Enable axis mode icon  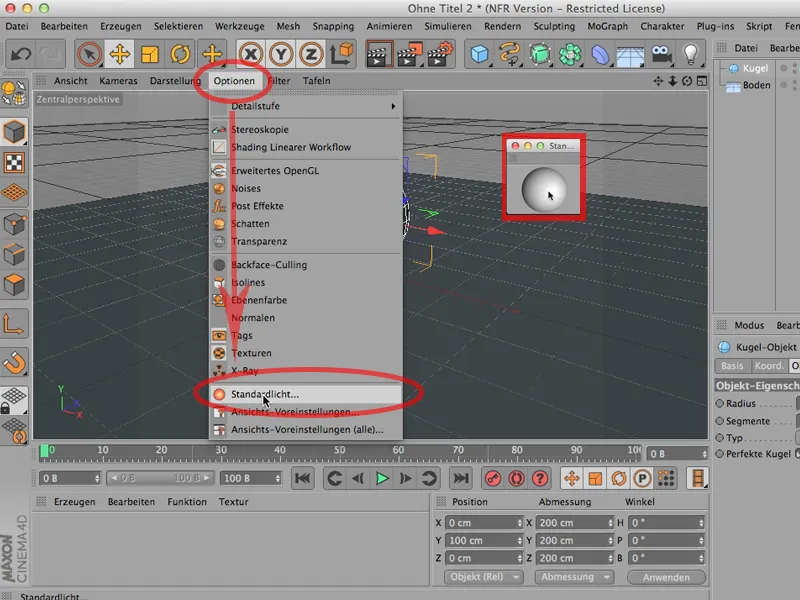pos(14,323)
